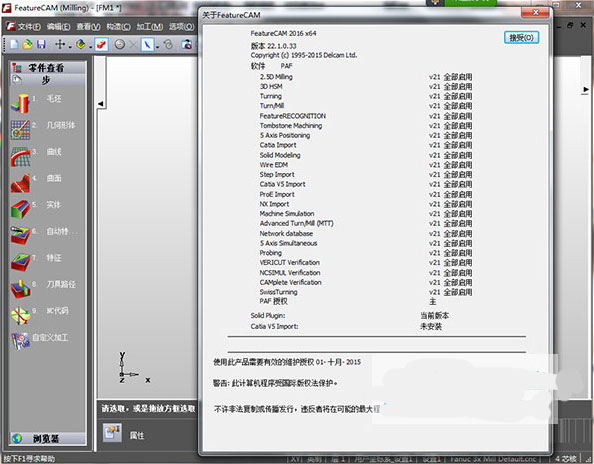Open the 自定义加工 custom machining icon
The width and height of the screenshot is (594, 464).
coord(20,341)
